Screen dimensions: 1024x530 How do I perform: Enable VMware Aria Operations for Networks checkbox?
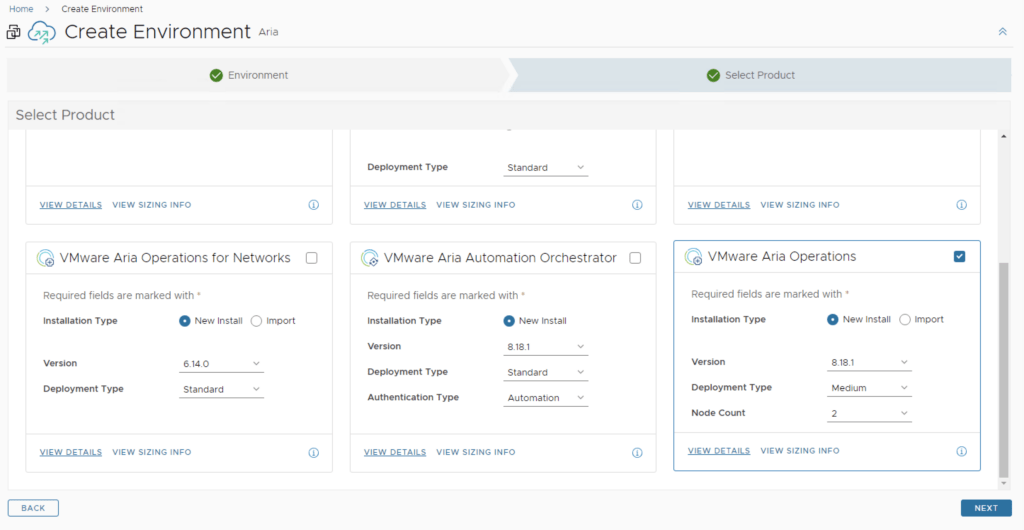point(311,258)
